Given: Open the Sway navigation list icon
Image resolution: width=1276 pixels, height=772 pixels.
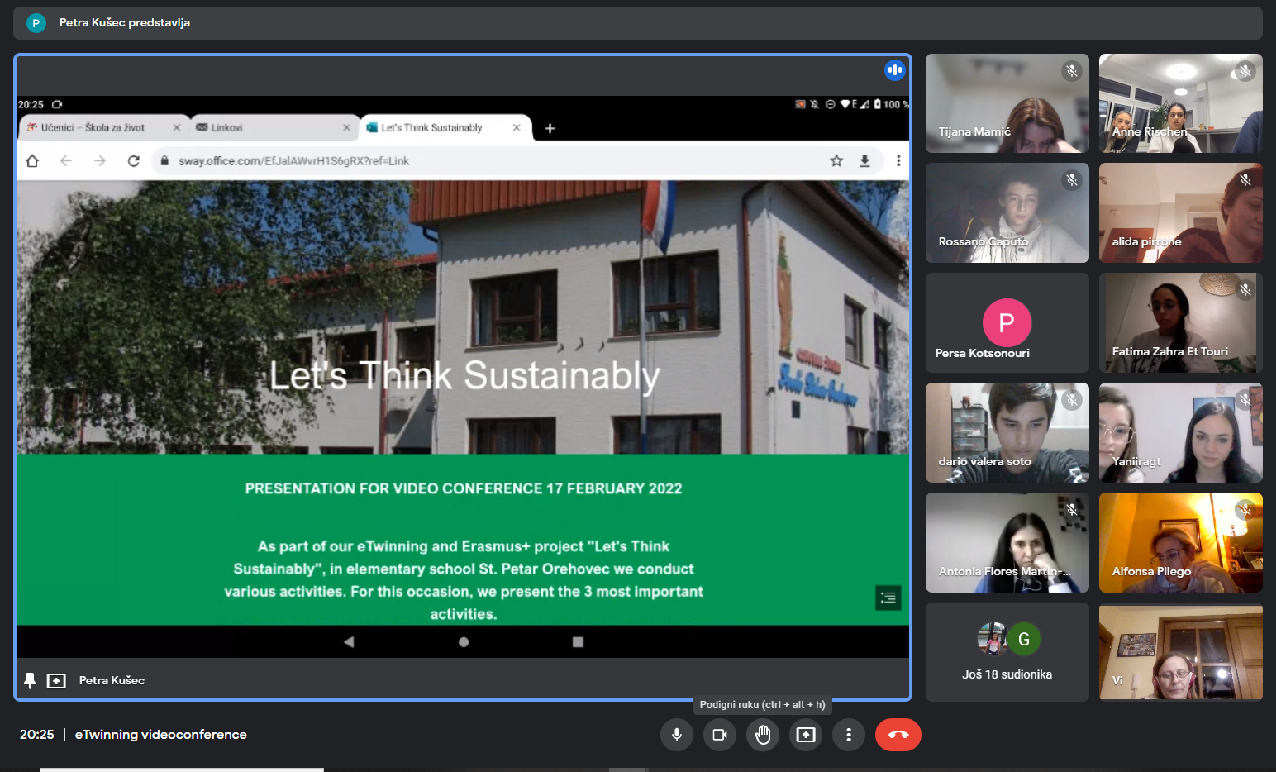Looking at the screenshot, I should [x=887, y=598].
